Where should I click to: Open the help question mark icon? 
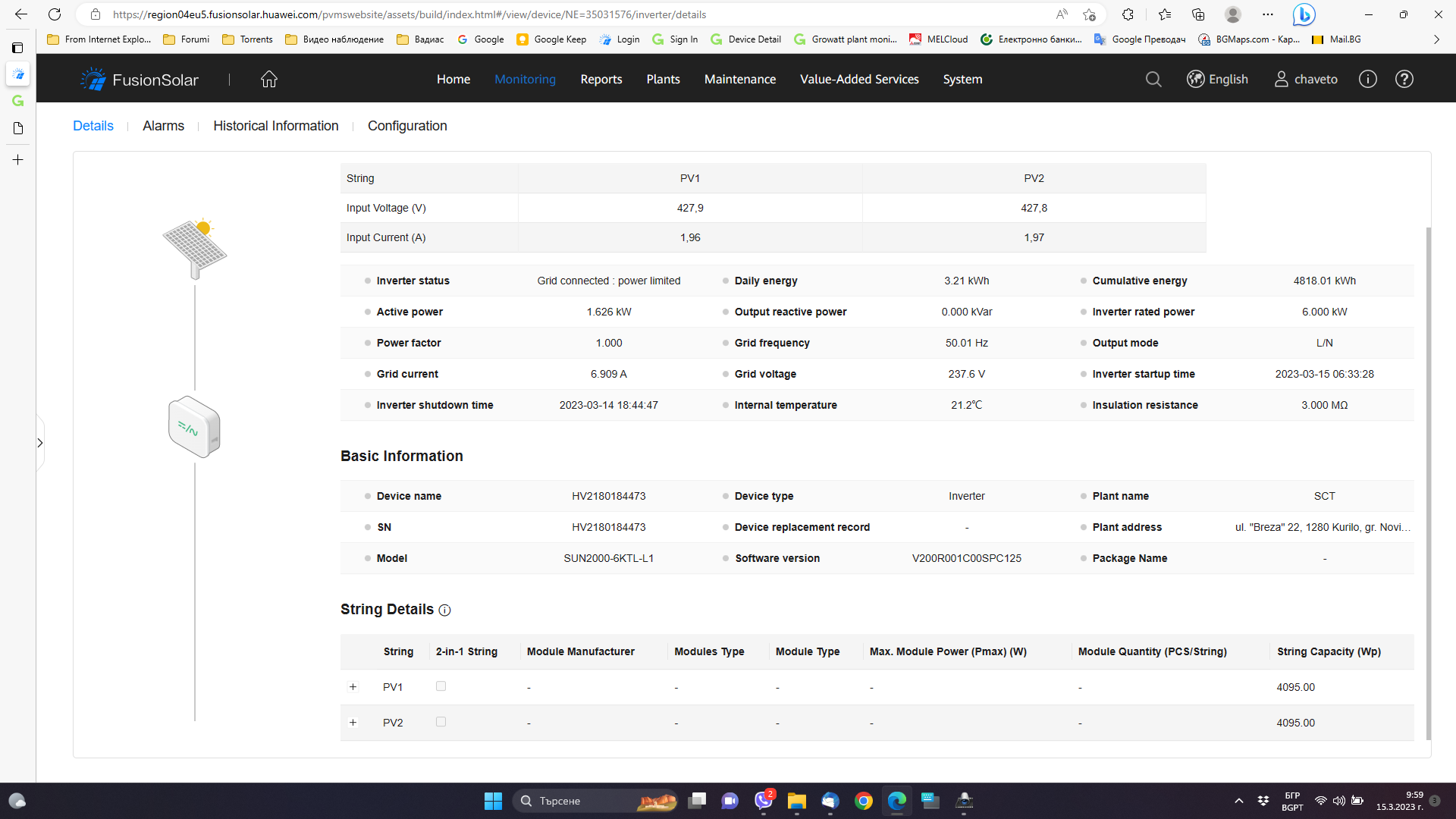click(x=1404, y=79)
